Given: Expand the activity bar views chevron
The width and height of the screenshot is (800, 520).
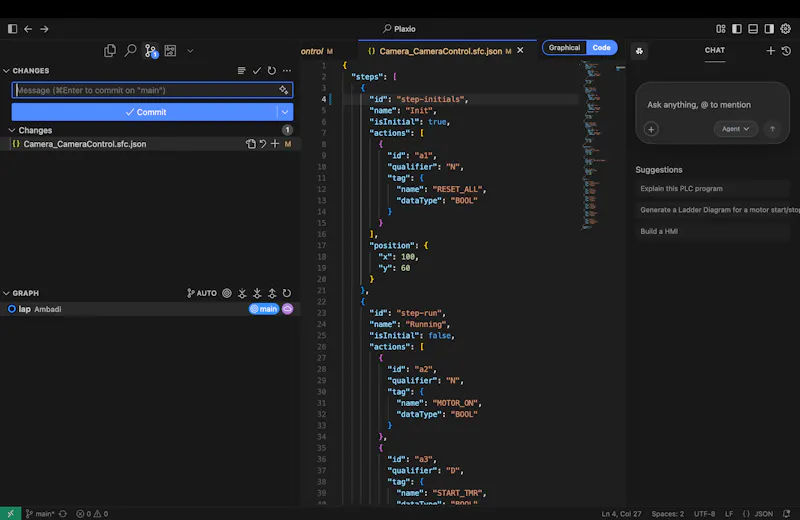Looking at the screenshot, I should [x=190, y=51].
